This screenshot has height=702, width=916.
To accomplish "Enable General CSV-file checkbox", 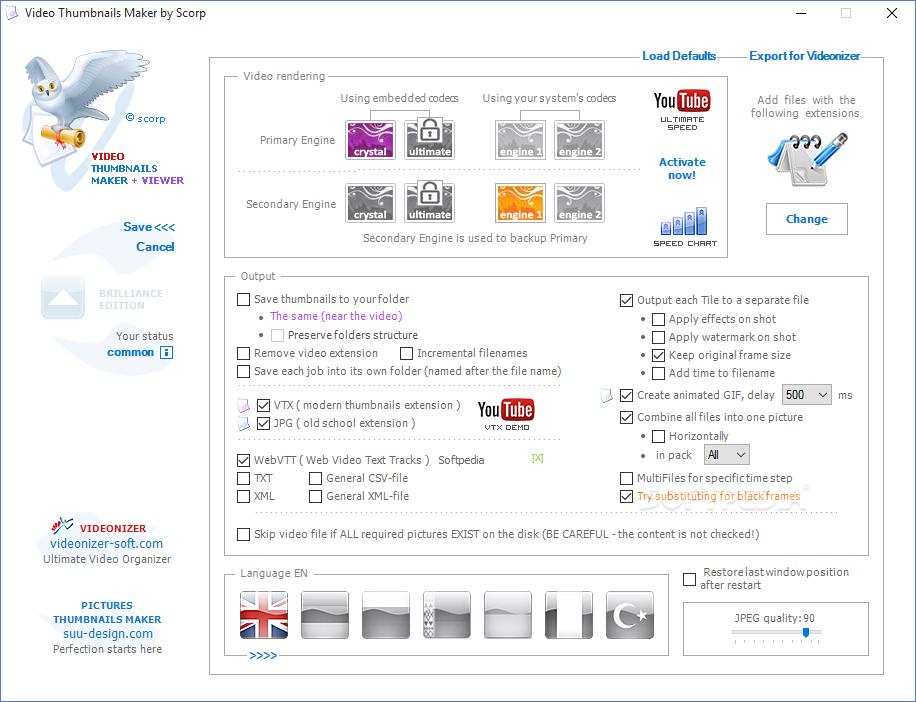I will [x=315, y=478].
